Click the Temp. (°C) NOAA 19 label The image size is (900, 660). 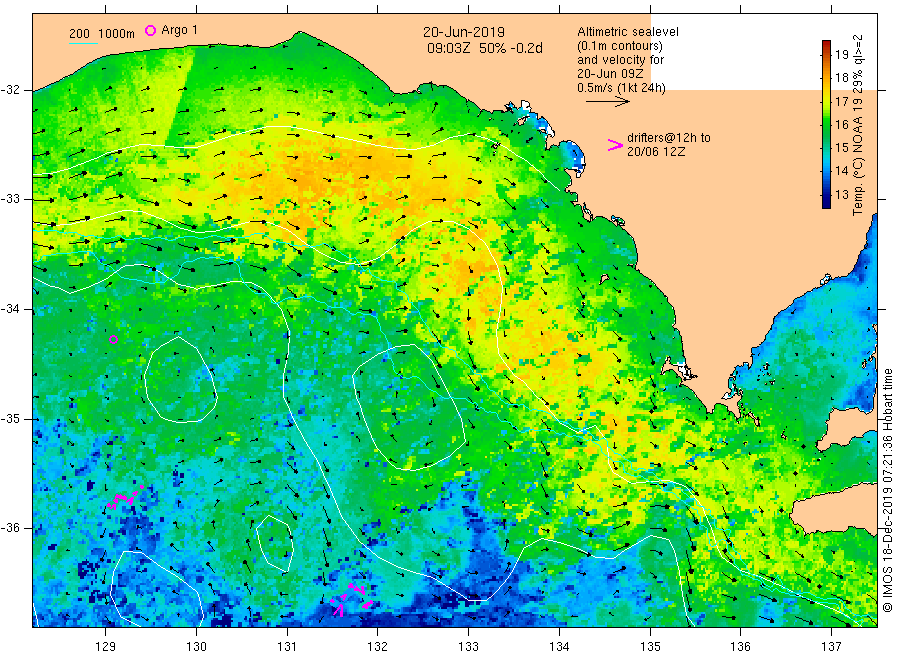858,125
